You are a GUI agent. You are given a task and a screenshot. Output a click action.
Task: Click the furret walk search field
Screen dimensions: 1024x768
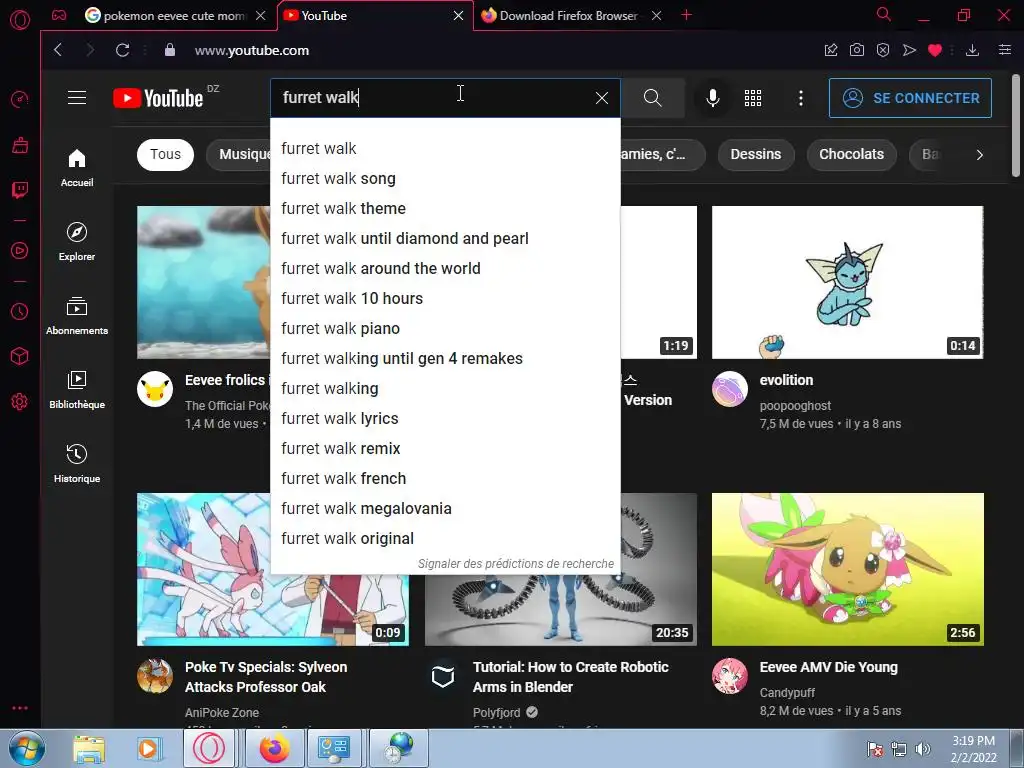tap(431, 98)
